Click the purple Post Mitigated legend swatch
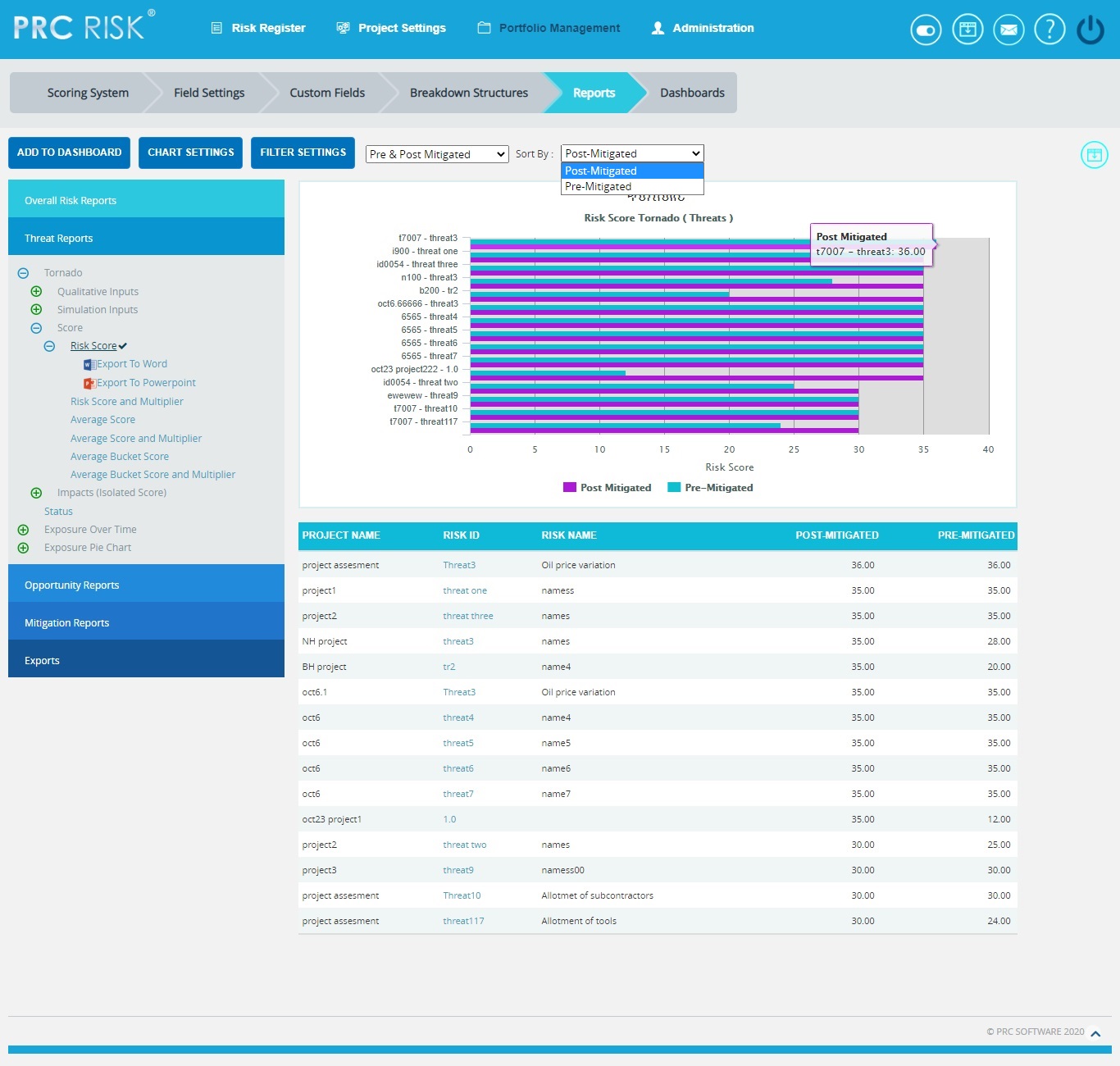1120x1066 pixels. pyautogui.click(x=569, y=487)
